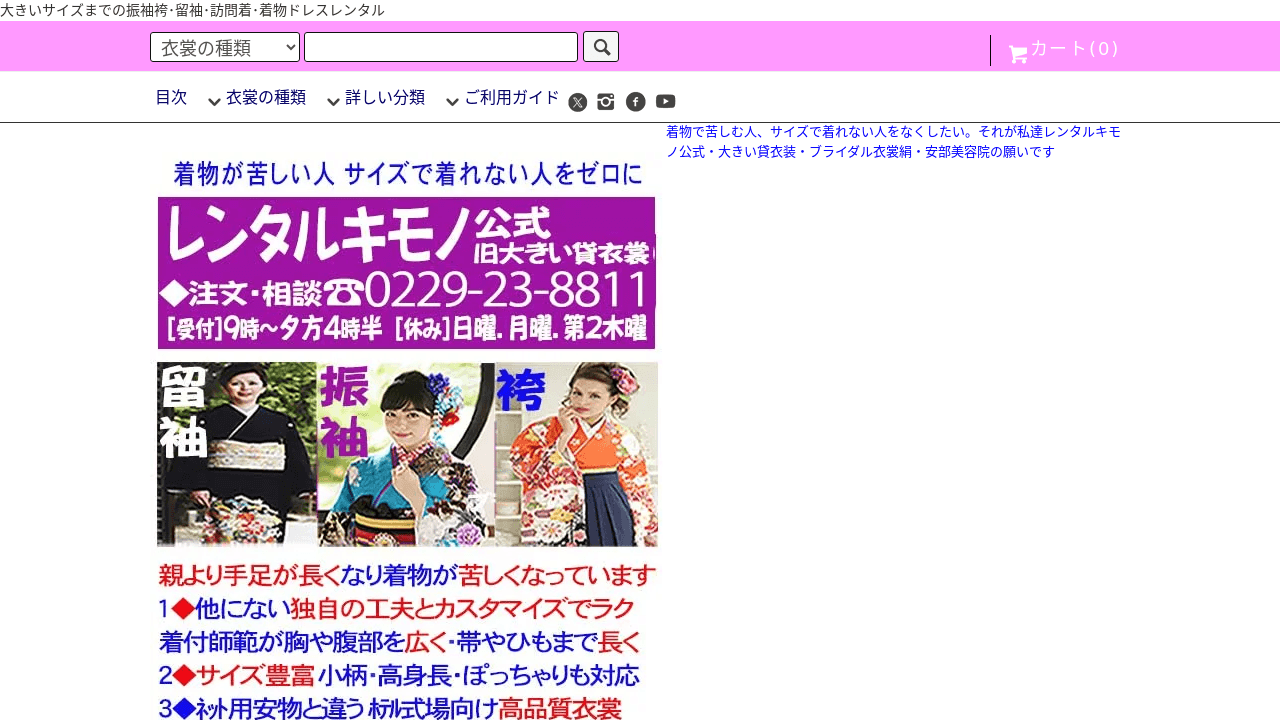This screenshot has height=720, width=1280.
Task: Open the X (Twitter) social icon
Action: tap(578, 102)
